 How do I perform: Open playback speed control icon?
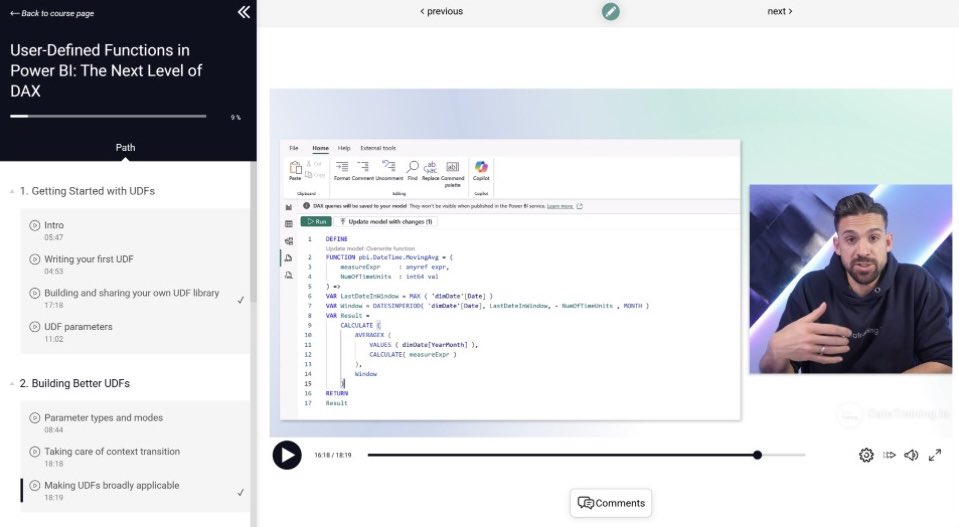889,455
